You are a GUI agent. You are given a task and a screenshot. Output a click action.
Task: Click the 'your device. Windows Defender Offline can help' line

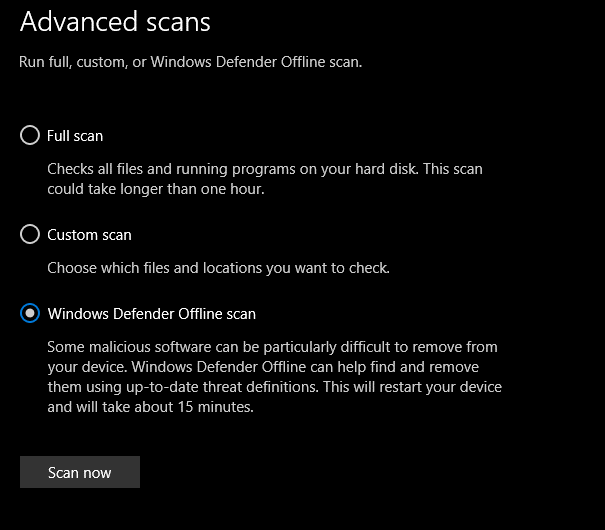(263, 367)
